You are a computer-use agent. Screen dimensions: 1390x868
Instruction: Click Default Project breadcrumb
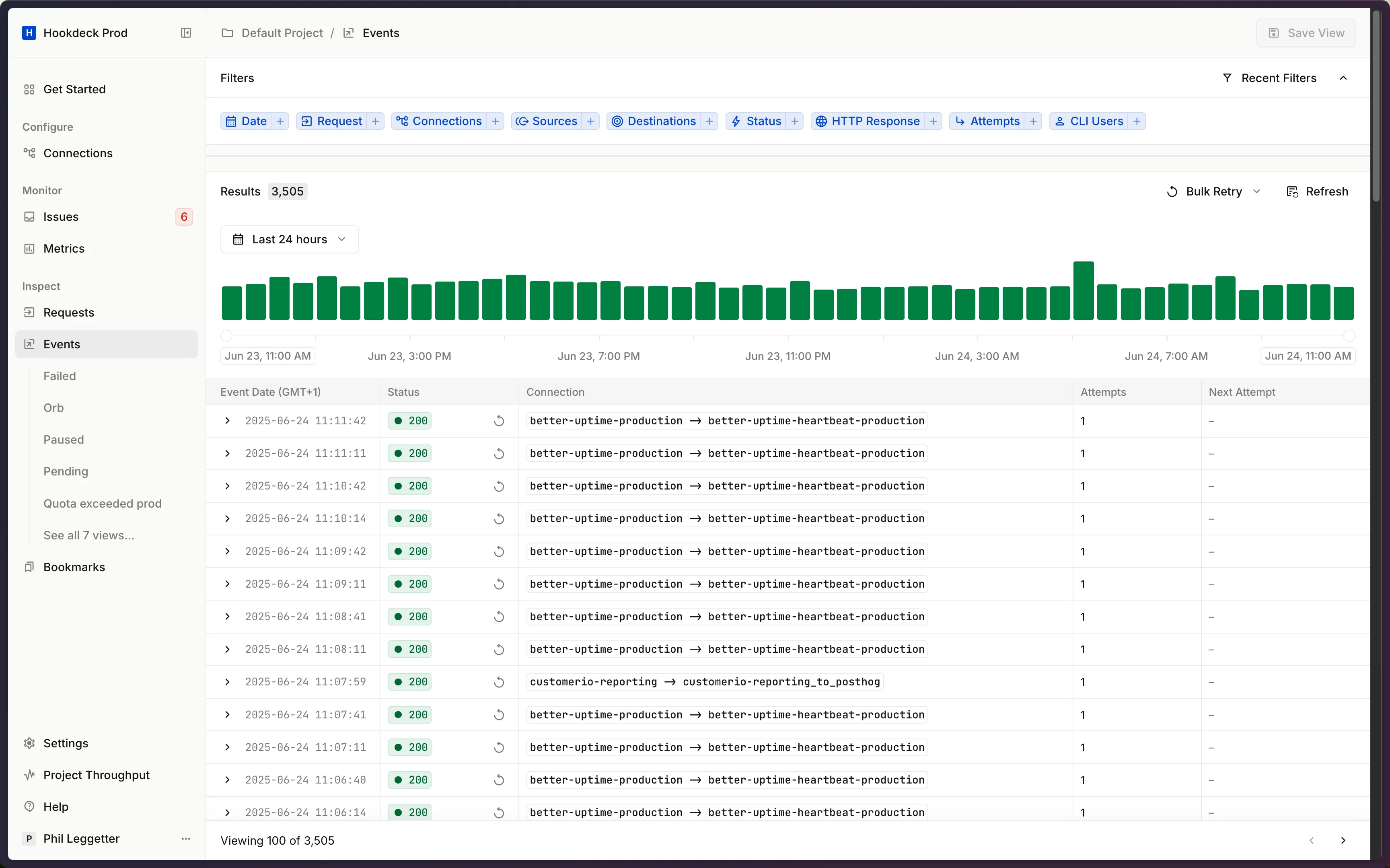point(282,33)
